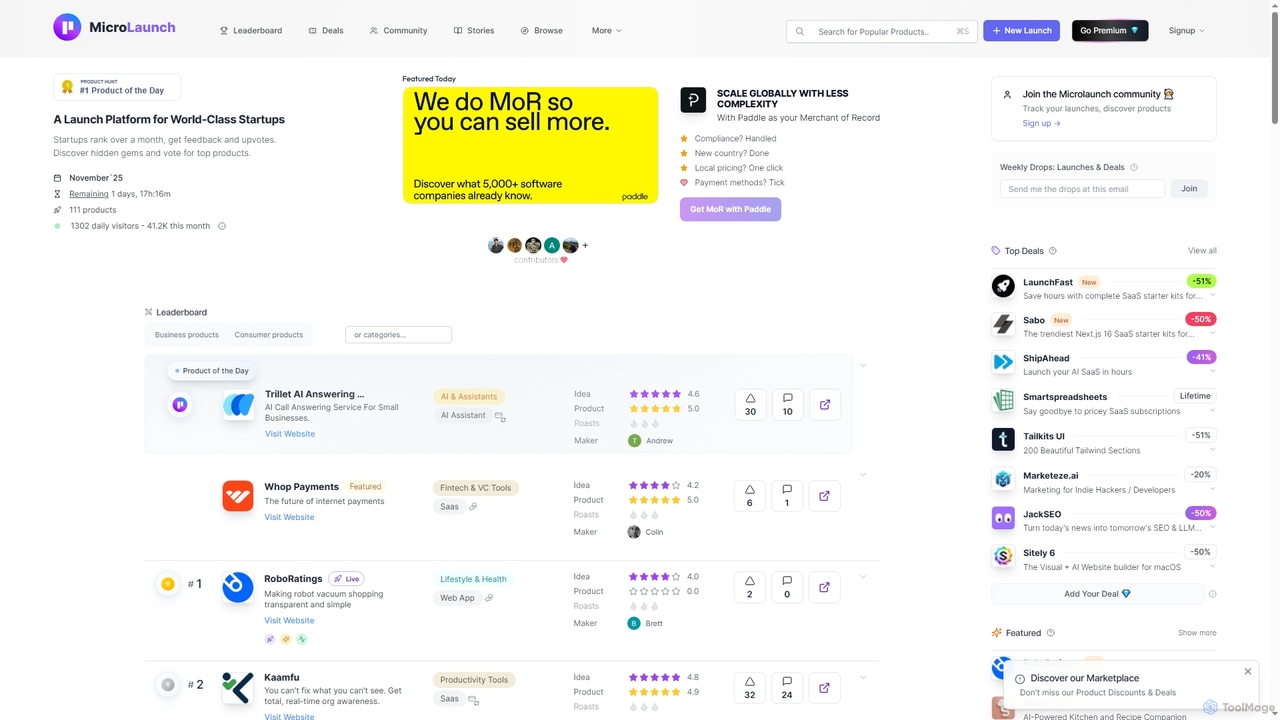Image resolution: width=1280 pixels, height=720 pixels.
Task: Click the AI & Assistants category tag
Action: click(469, 396)
